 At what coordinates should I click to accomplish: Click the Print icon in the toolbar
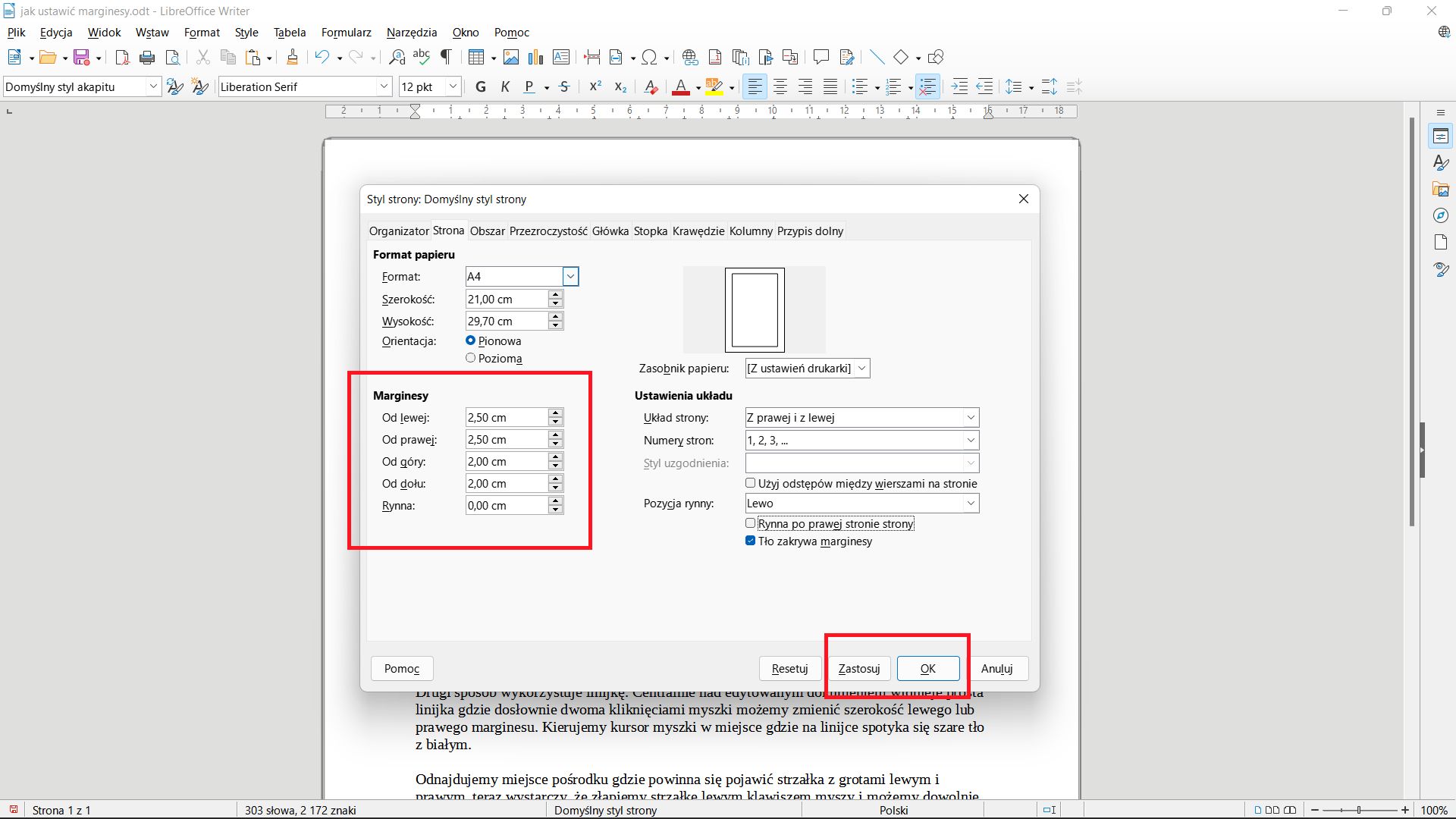pos(147,58)
